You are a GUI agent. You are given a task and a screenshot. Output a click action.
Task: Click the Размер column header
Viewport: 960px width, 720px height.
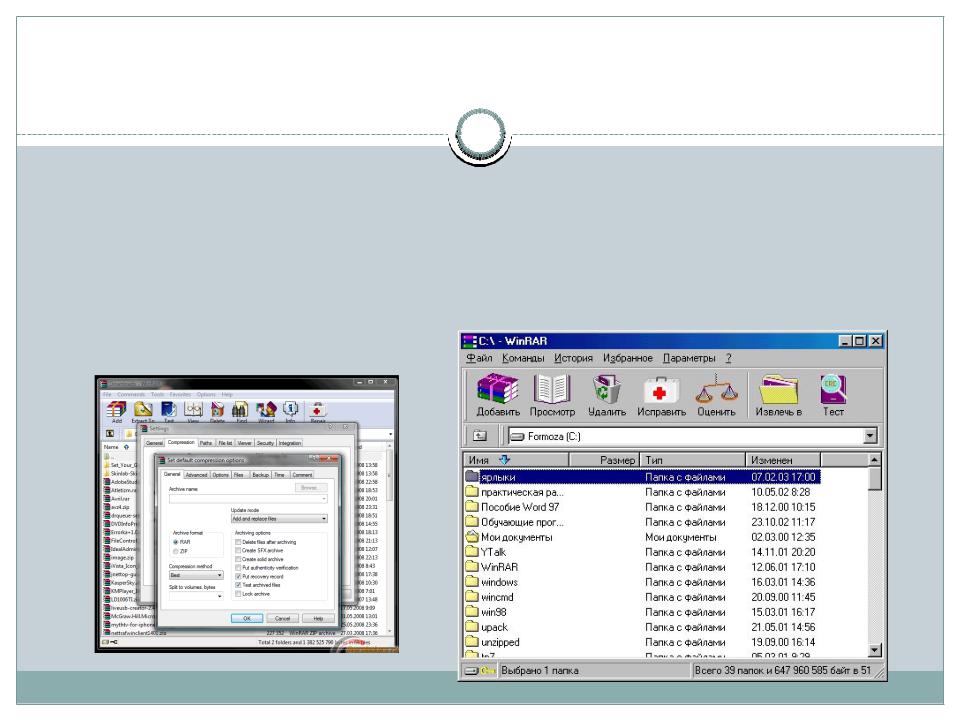(x=604, y=459)
